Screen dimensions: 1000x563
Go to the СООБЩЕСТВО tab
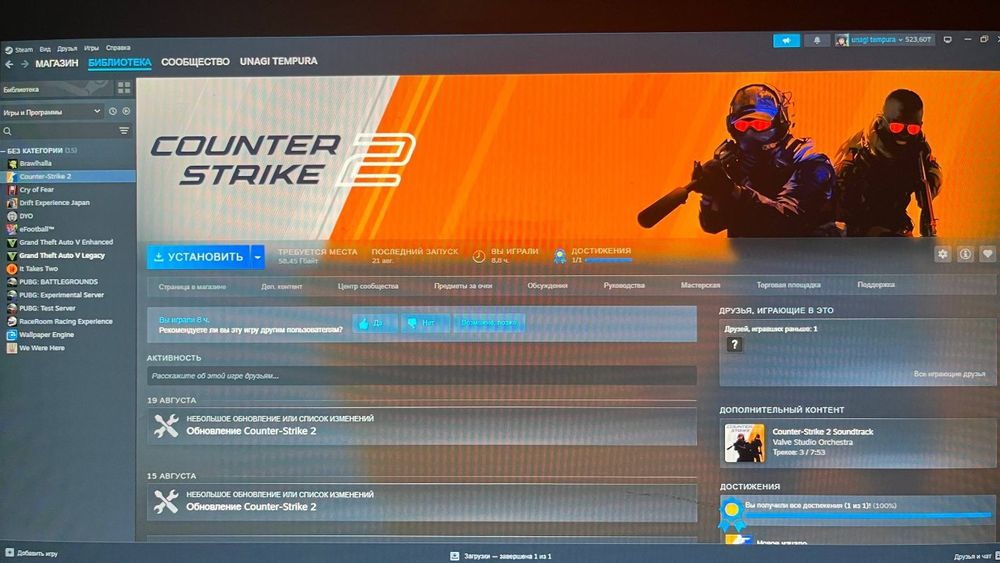pos(195,62)
